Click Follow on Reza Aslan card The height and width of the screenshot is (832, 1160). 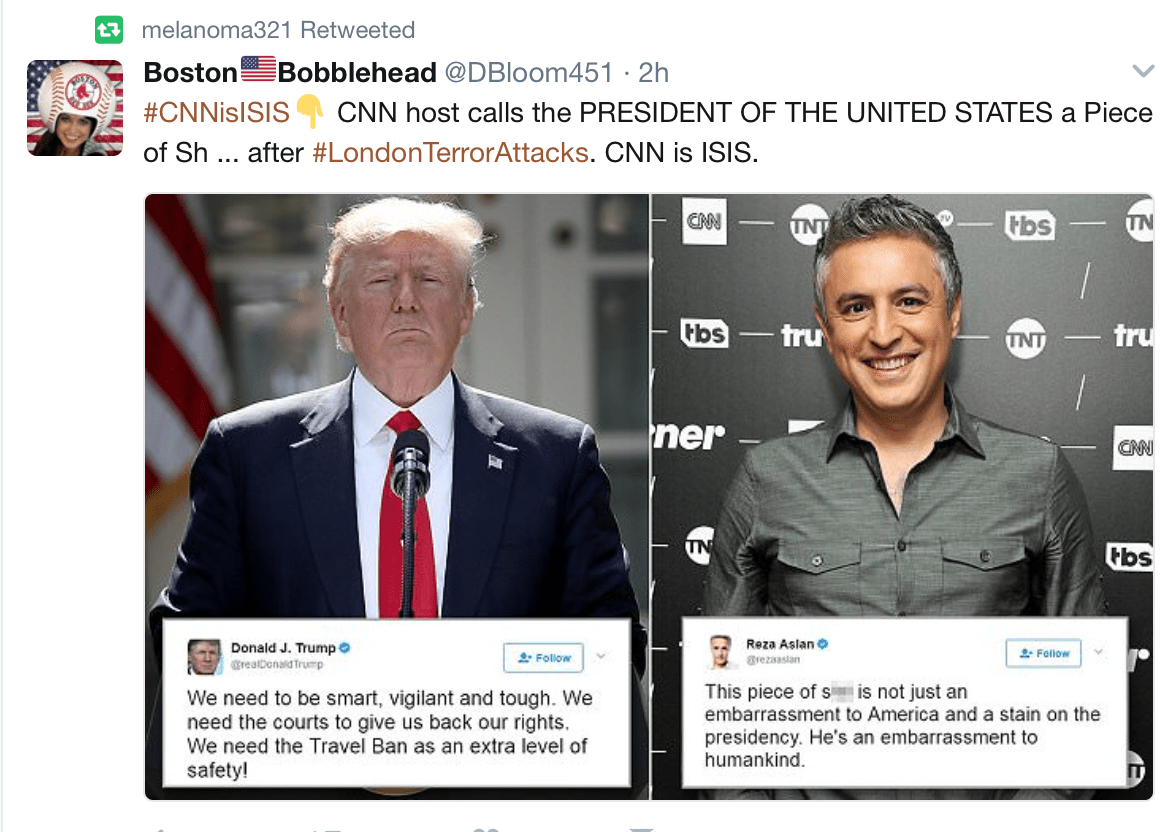(x=1043, y=653)
